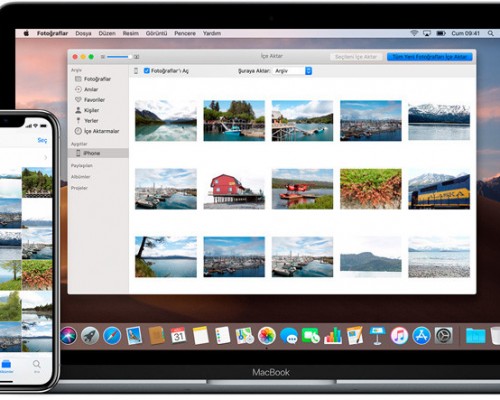Image resolution: width=500 pixels, height=400 pixels.
Task: Open Contacts from the Dock
Action: (157, 336)
